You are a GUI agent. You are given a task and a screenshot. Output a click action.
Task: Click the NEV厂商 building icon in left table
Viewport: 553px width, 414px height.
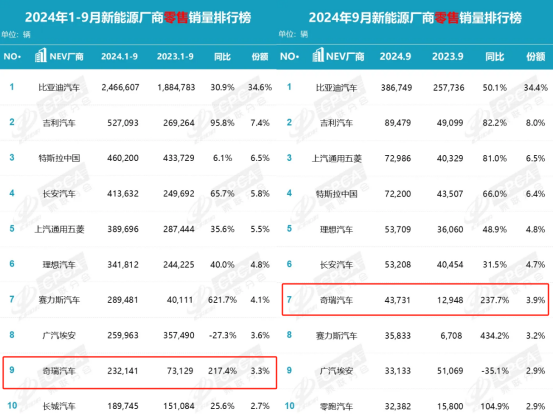(41, 55)
